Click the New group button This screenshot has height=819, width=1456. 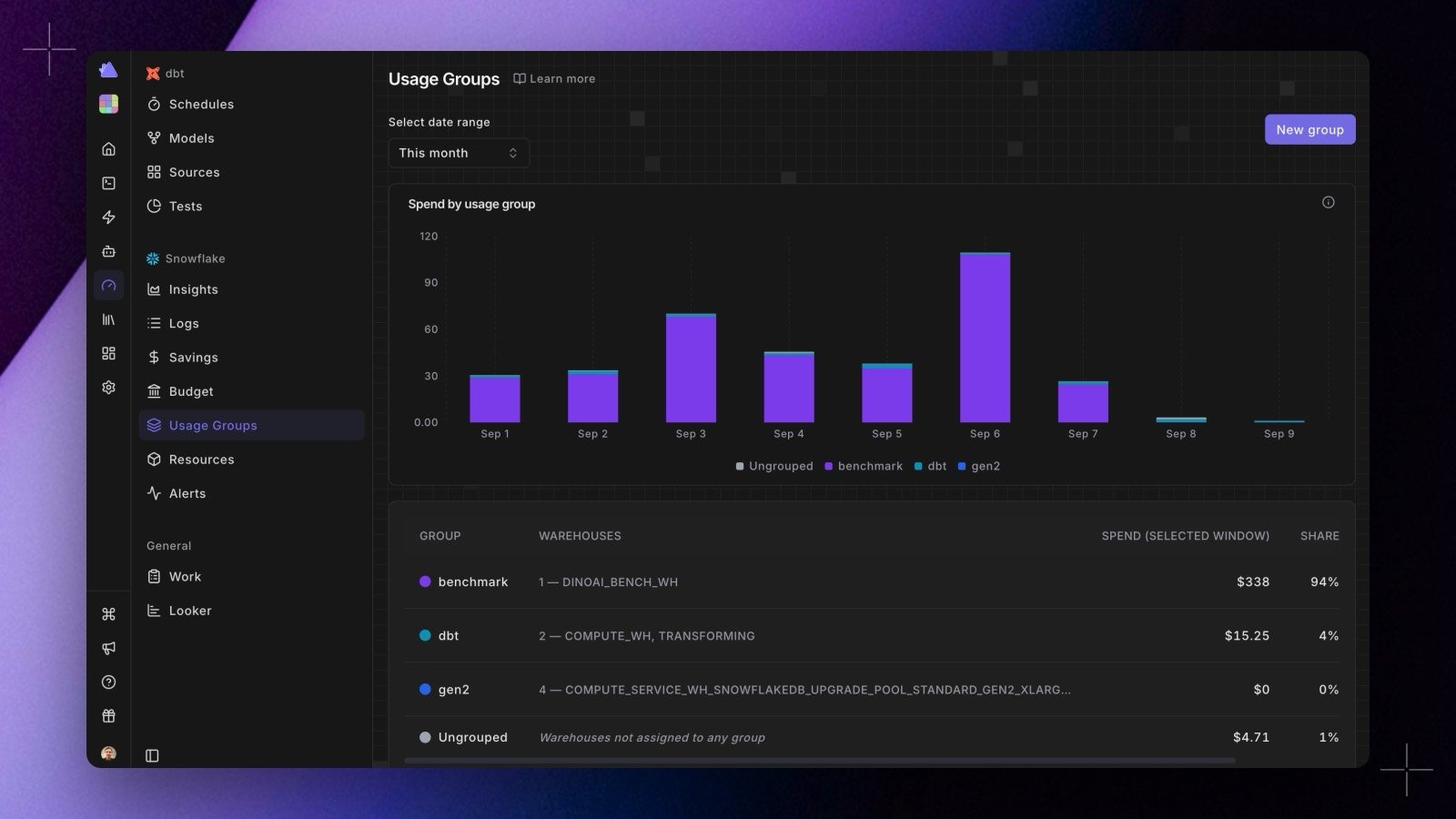(x=1309, y=129)
